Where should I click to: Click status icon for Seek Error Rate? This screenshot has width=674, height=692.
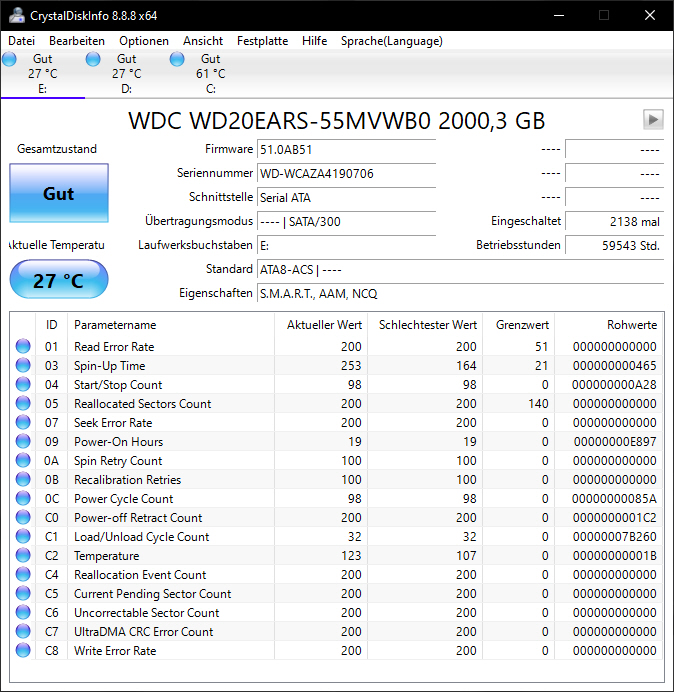[x=23, y=422]
